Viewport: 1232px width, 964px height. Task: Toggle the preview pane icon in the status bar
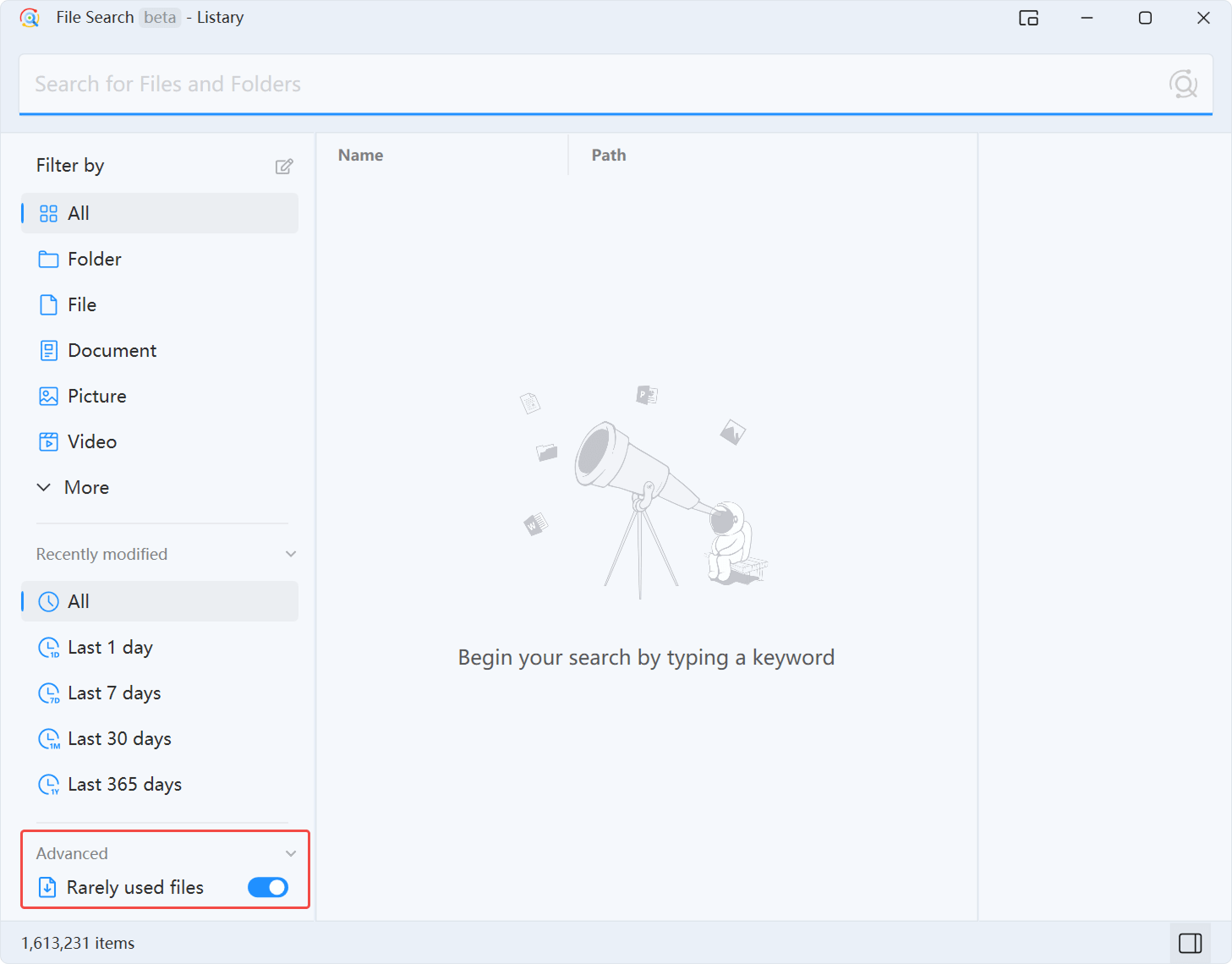[1191, 943]
